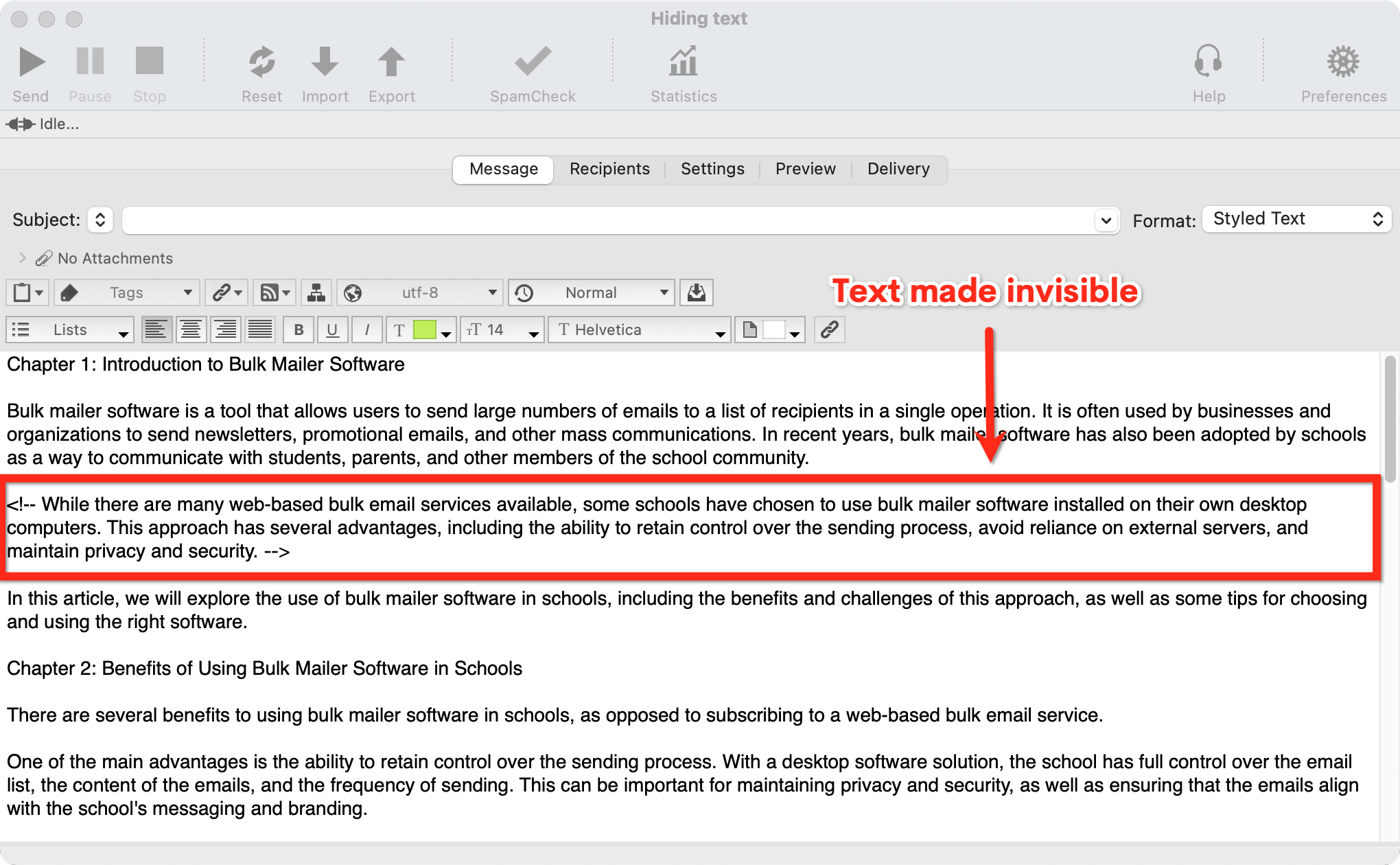The width and height of the screenshot is (1400, 865).
Task: Switch to the Recipients tab
Action: click(x=607, y=168)
